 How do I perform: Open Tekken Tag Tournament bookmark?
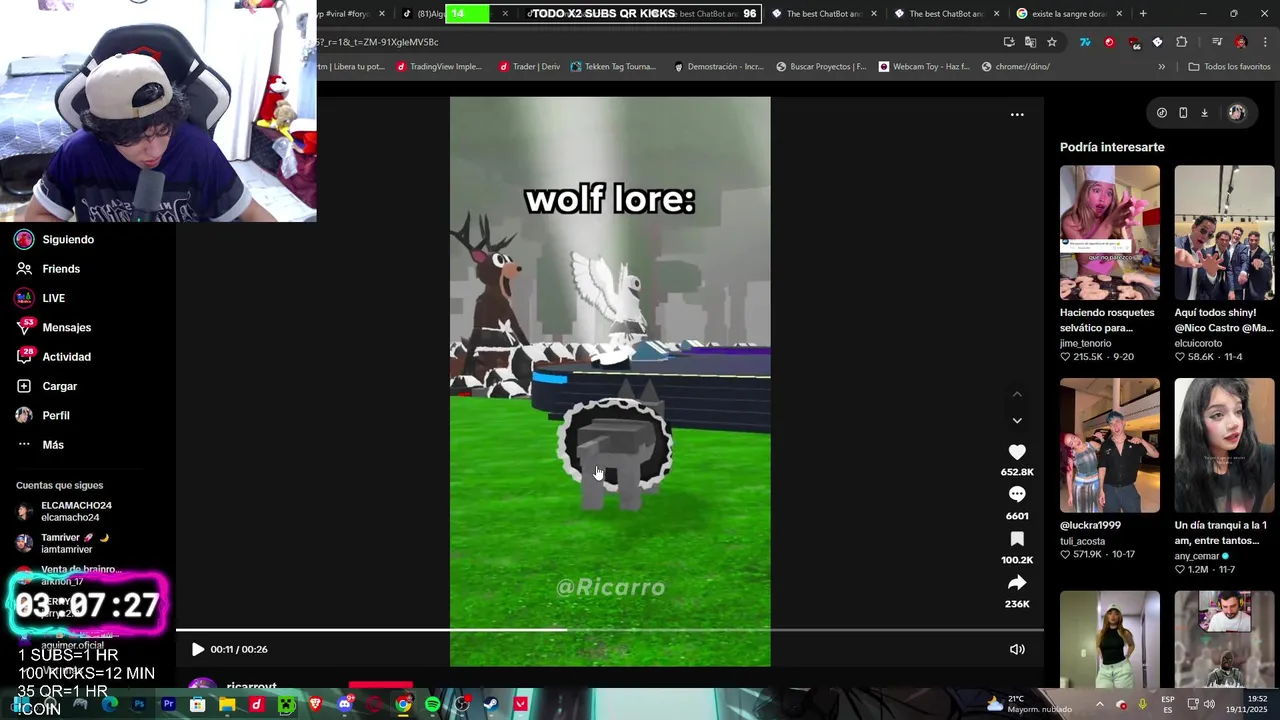click(x=613, y=67)
